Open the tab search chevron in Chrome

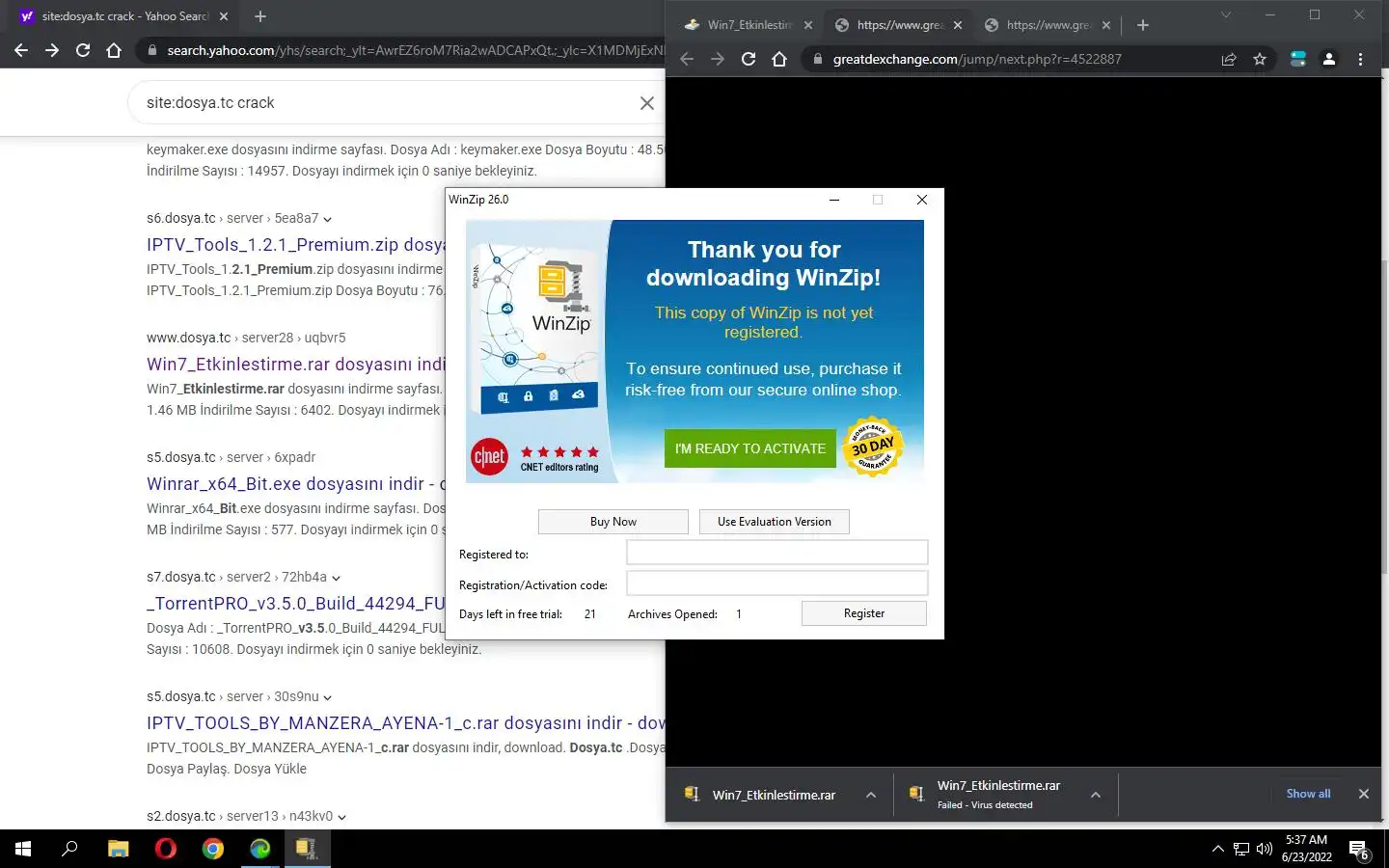coord(1226,15)
